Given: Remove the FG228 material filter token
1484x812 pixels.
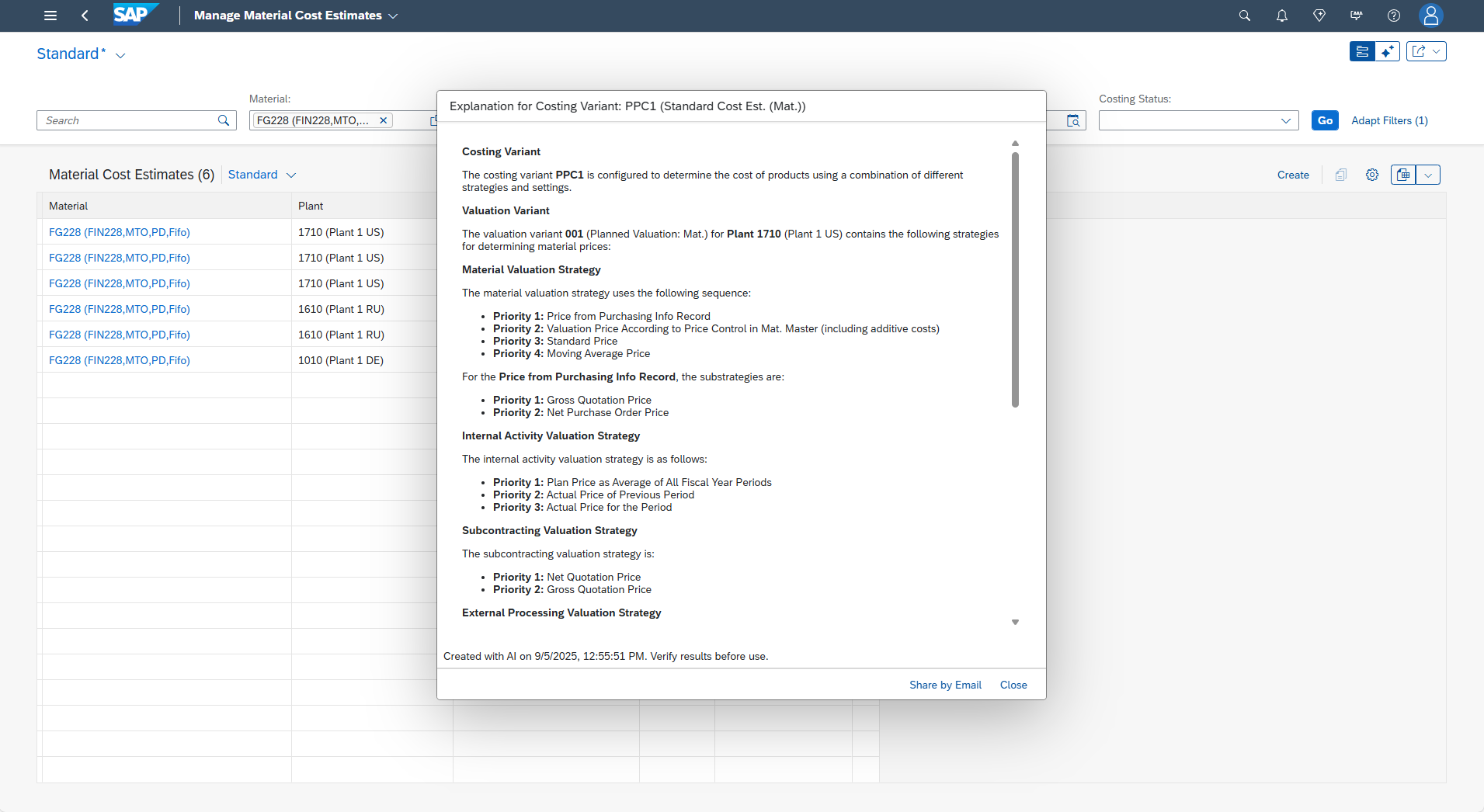Looking at the screenshot, I should (383, 120).
